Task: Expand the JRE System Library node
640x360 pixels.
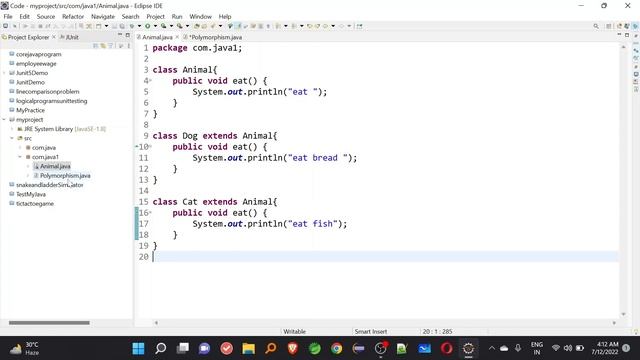Action: click(x=12, y=129)
